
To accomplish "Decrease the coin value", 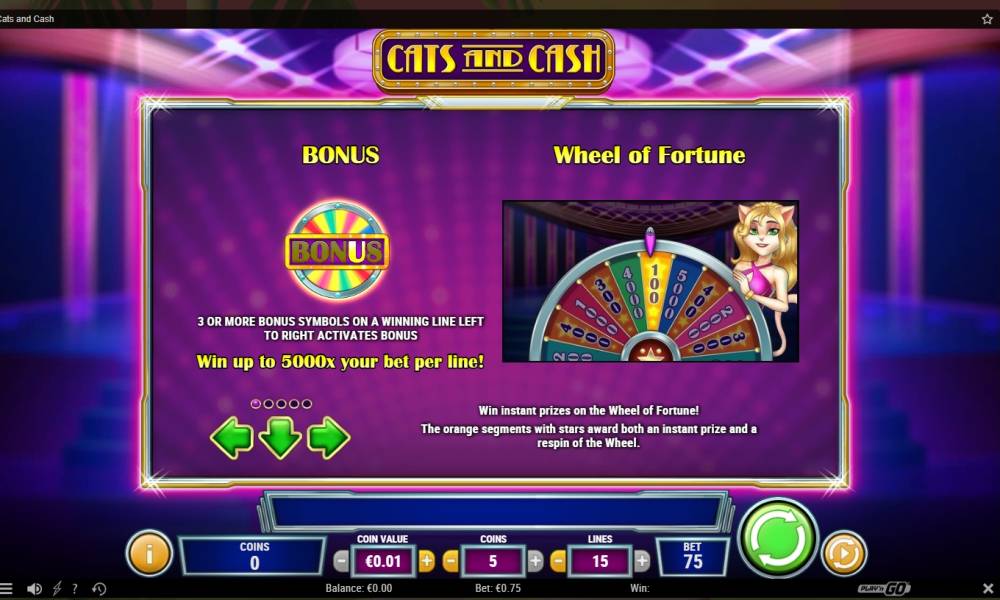I will (341, 562).
